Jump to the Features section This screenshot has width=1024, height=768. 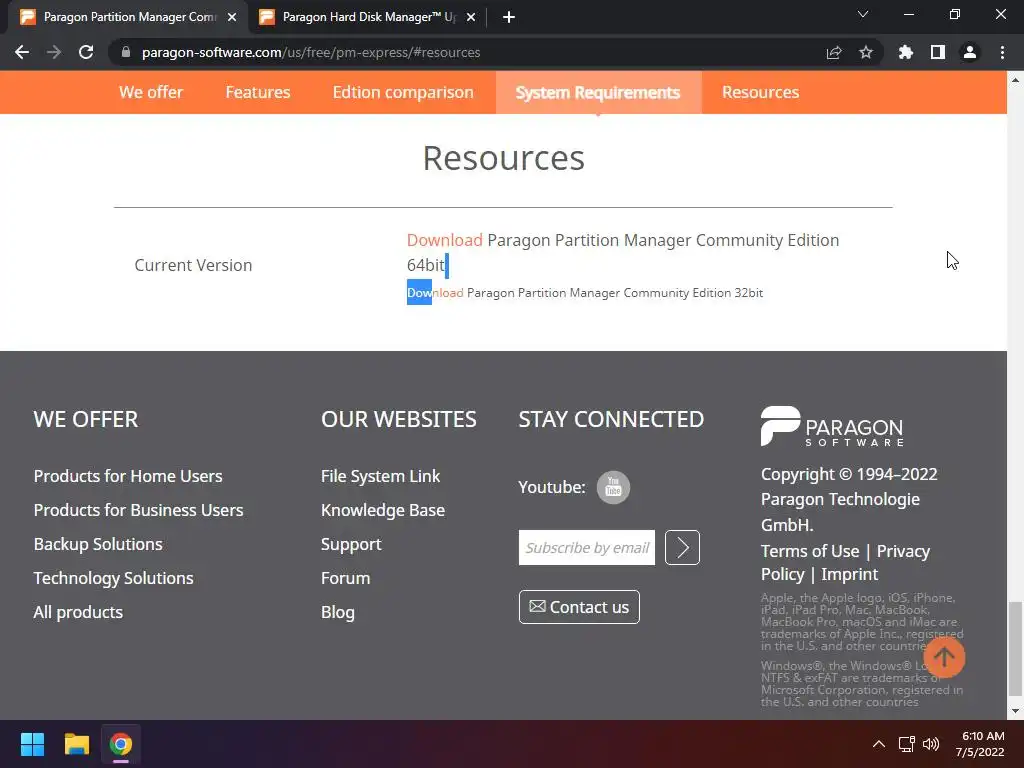(258, 92)
